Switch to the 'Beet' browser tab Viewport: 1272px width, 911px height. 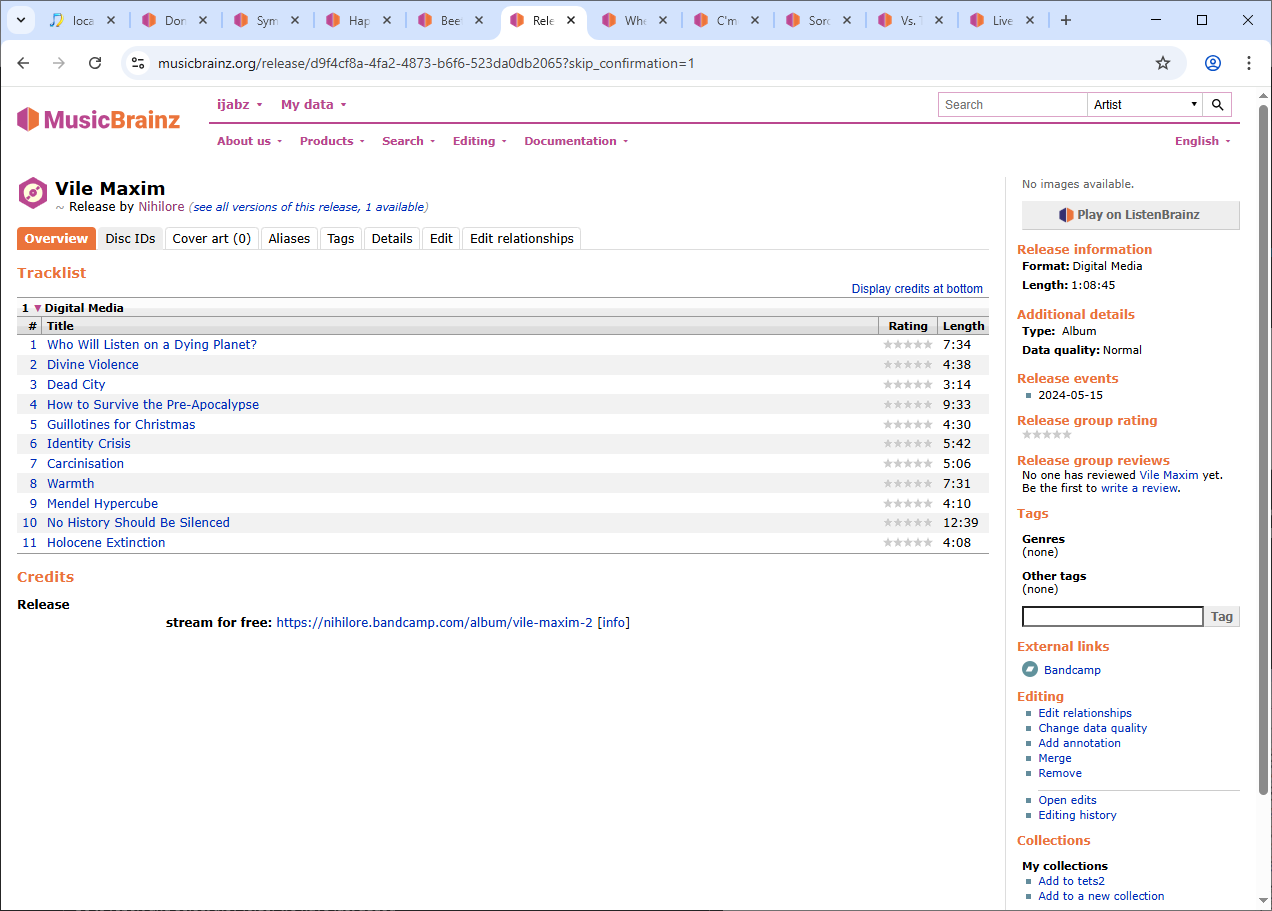click(451, 20)
